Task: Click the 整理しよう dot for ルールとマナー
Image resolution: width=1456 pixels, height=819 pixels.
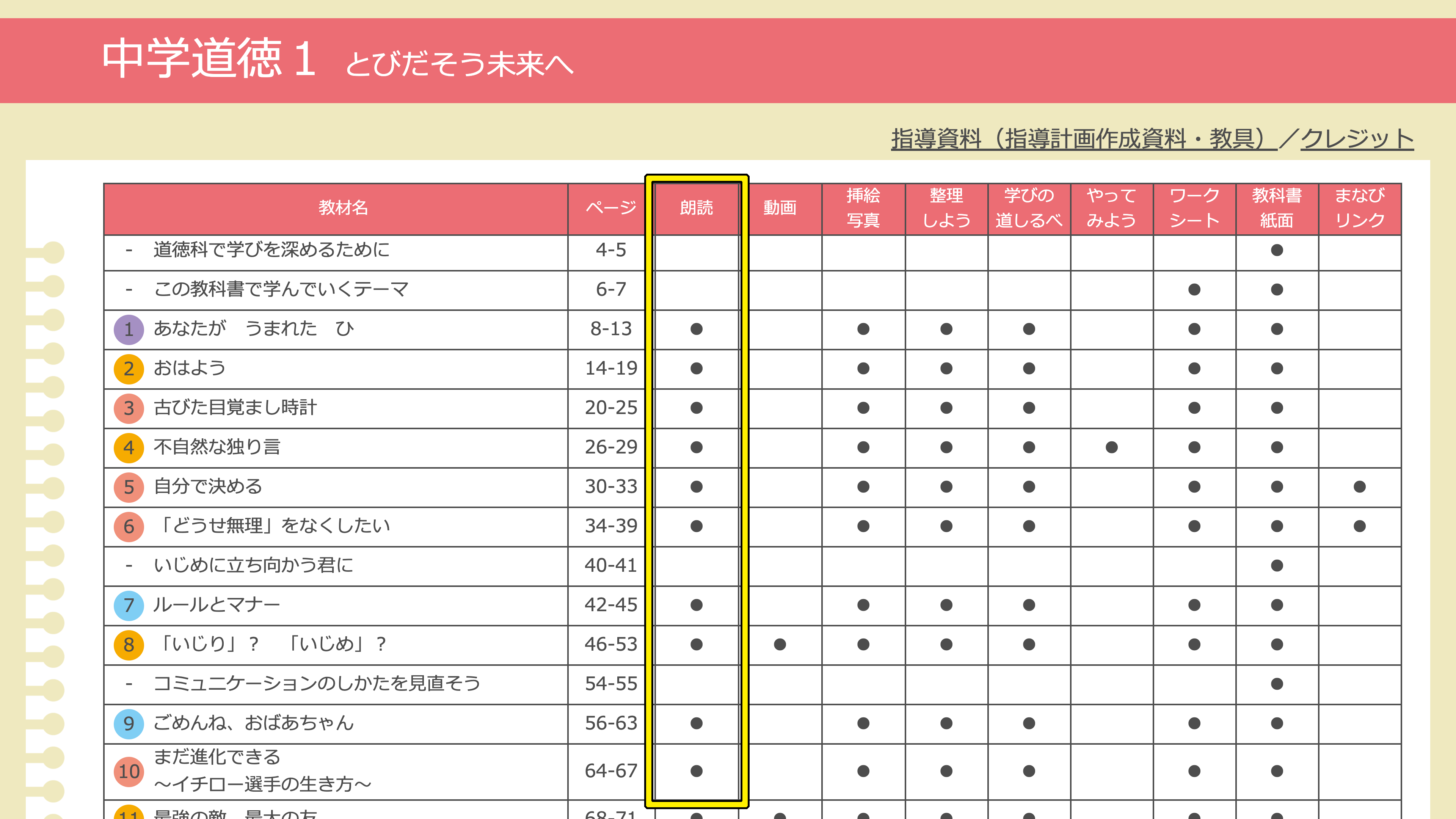Action: tap(946, 606)
